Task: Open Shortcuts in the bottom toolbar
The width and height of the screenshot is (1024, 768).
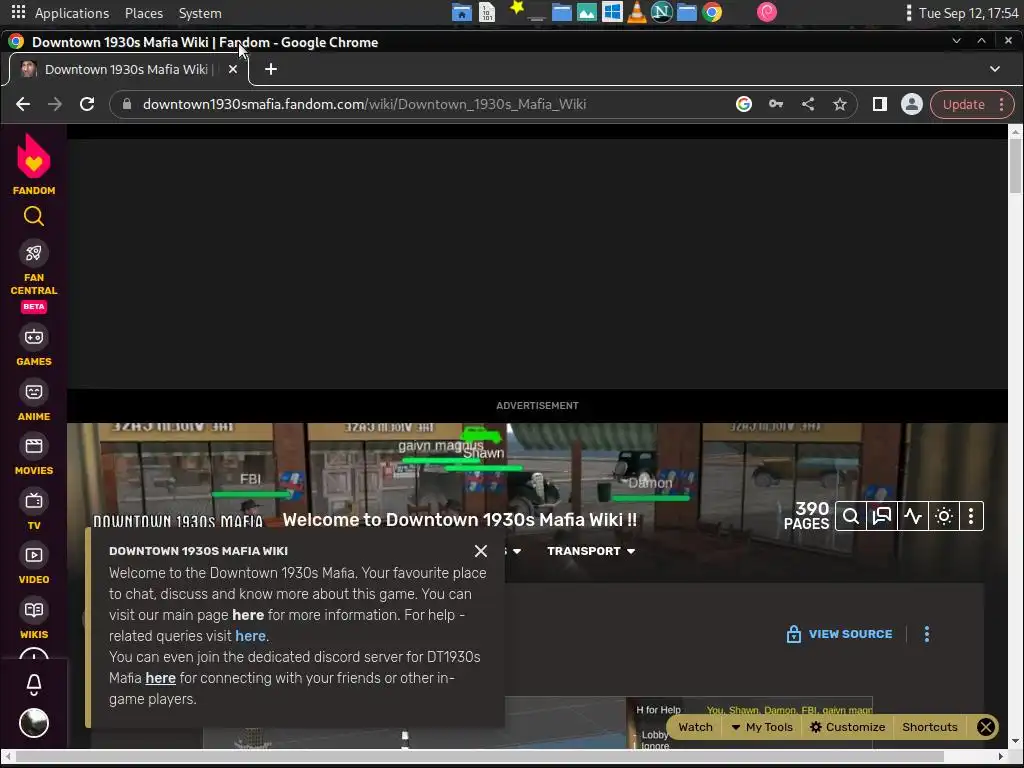Action: [x=929, y=727]
